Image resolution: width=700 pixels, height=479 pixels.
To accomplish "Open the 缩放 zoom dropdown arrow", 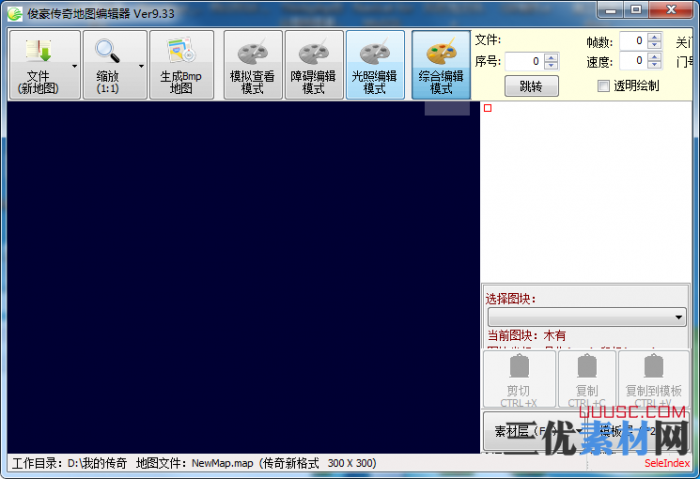I will [141, 66].
